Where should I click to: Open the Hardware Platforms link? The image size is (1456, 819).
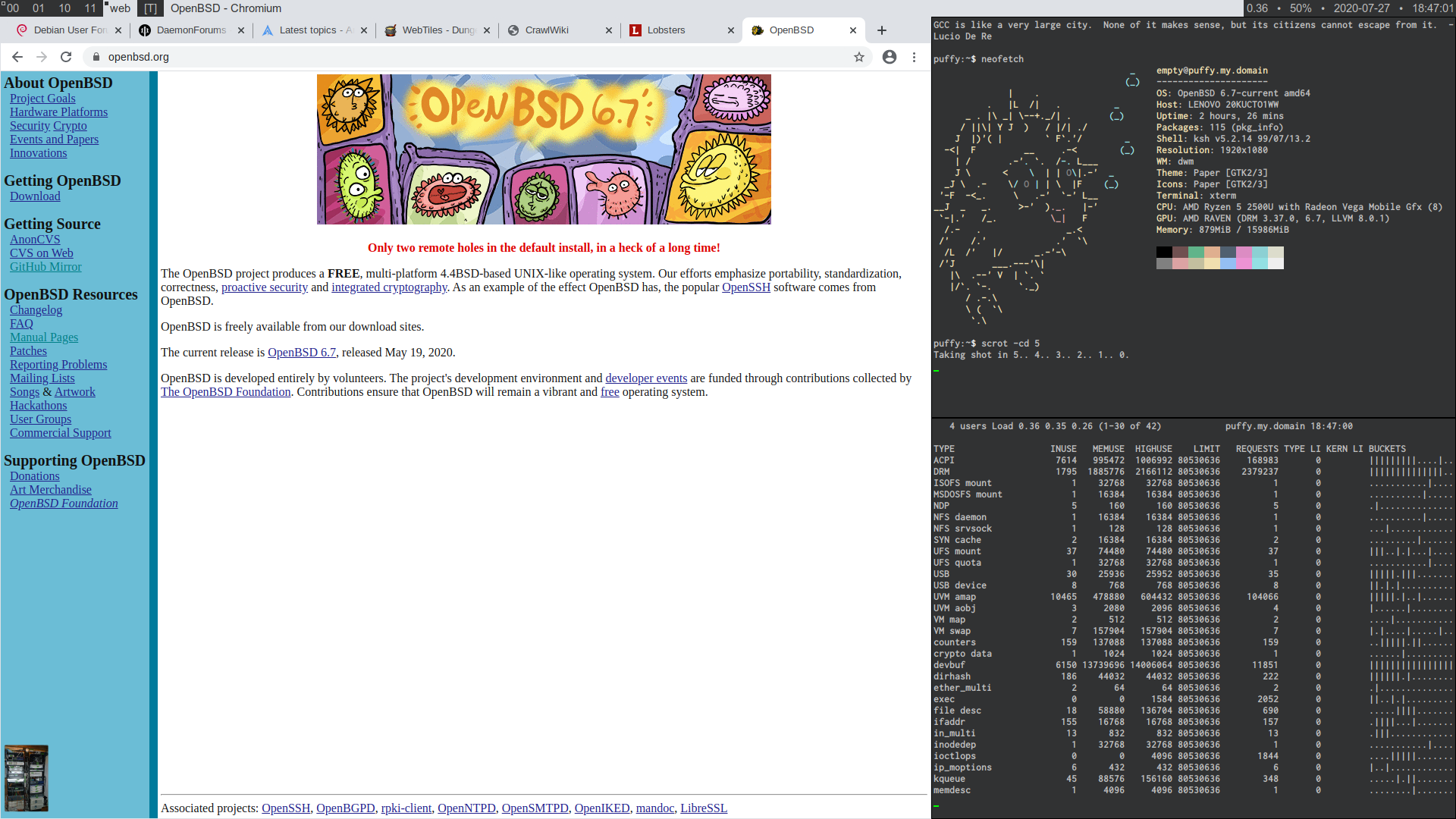pos(58,112)
